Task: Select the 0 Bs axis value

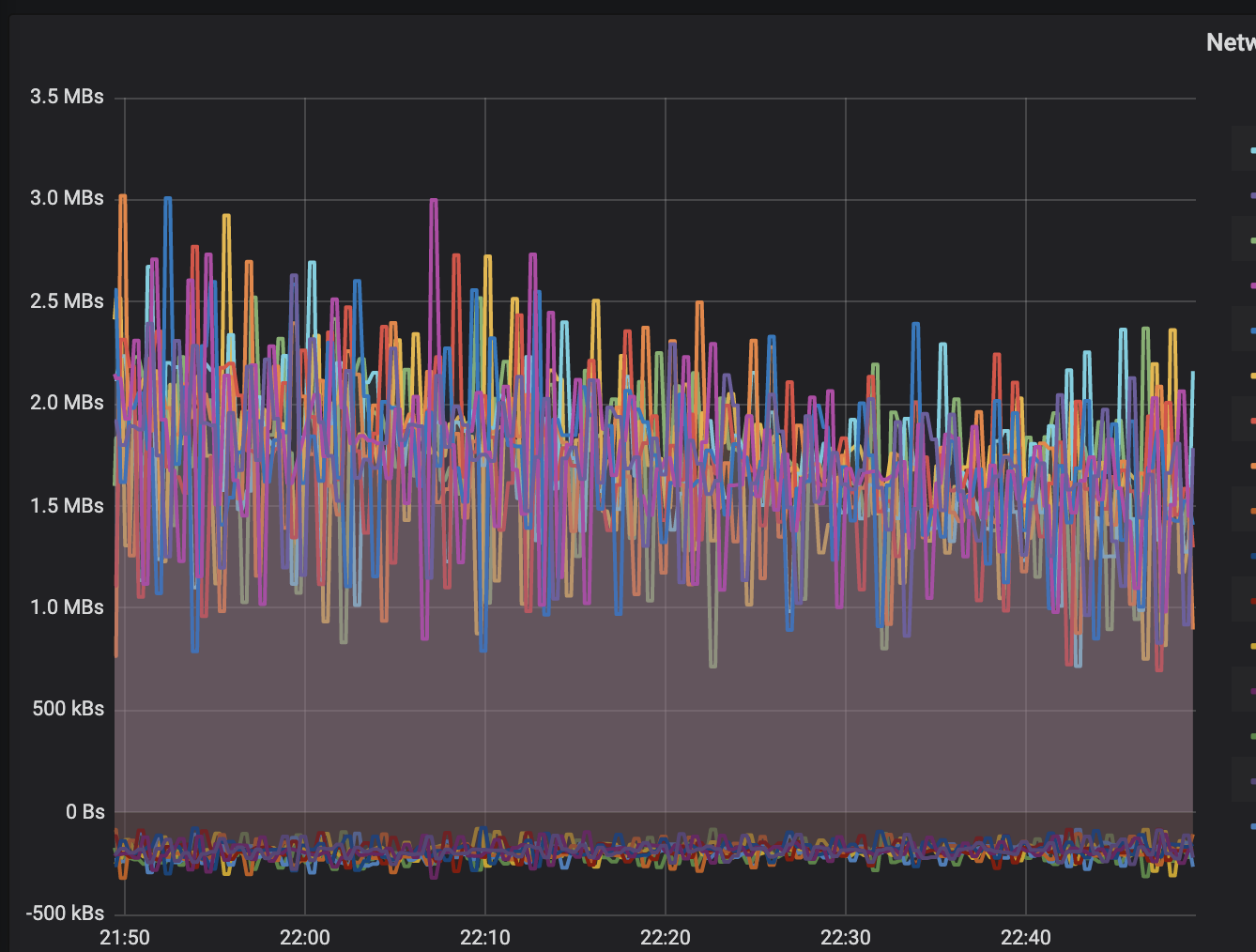Action: click(85, 812)
